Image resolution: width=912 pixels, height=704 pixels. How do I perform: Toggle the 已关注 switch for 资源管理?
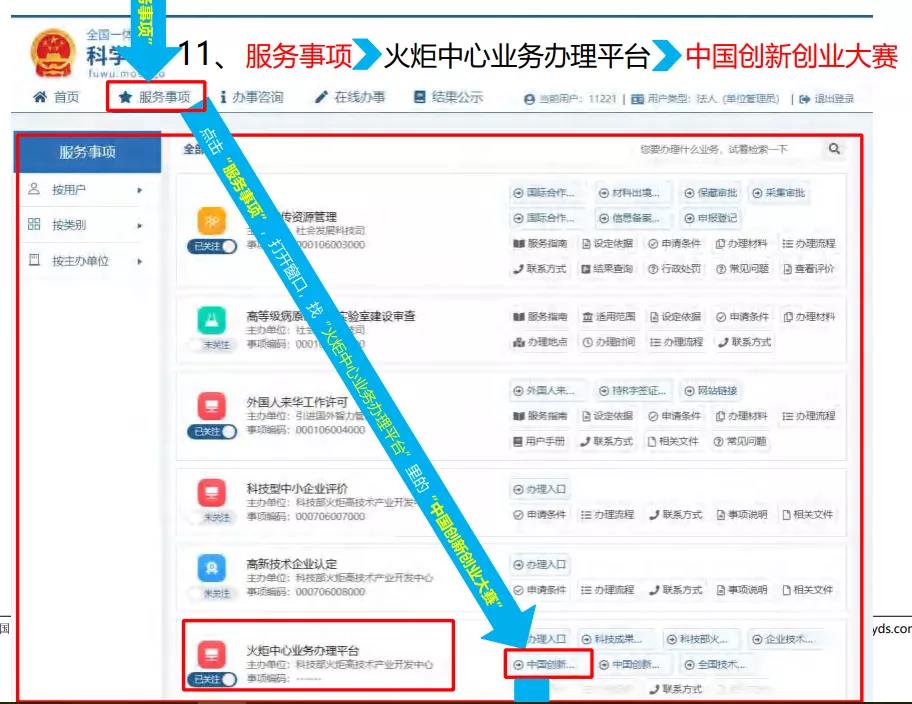coord(212,246)
